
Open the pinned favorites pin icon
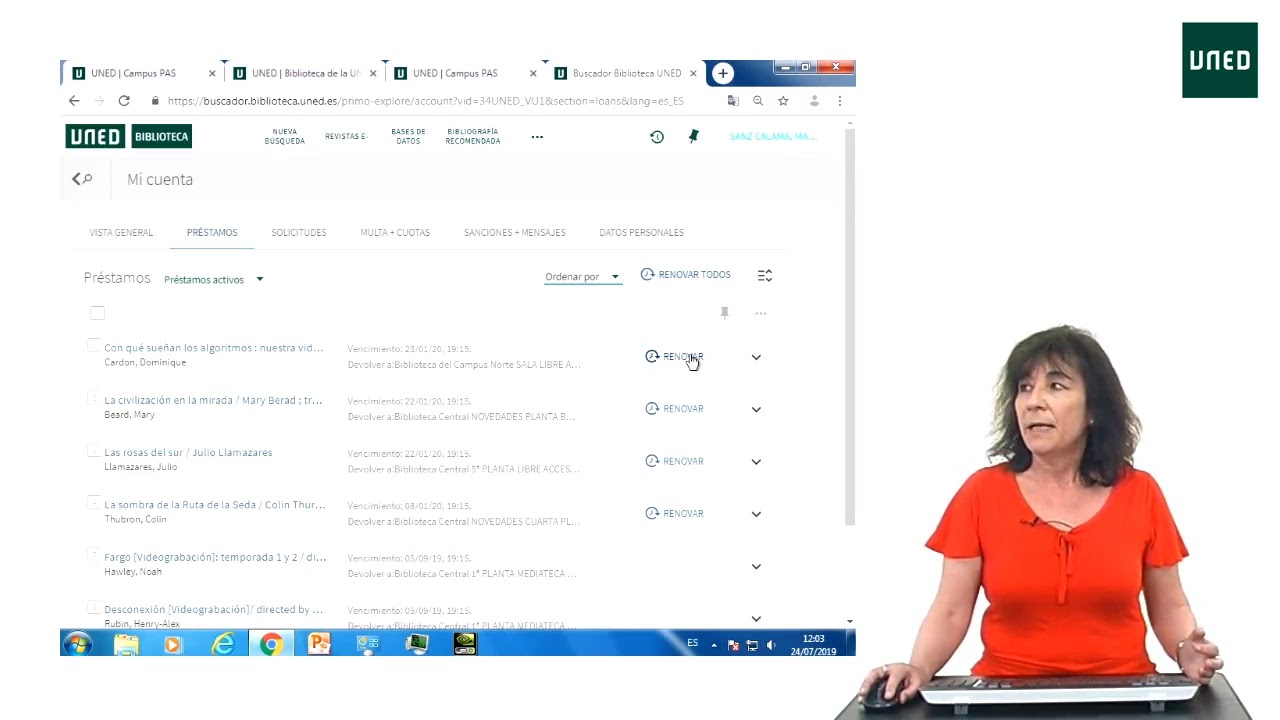(x=693, y=137)
